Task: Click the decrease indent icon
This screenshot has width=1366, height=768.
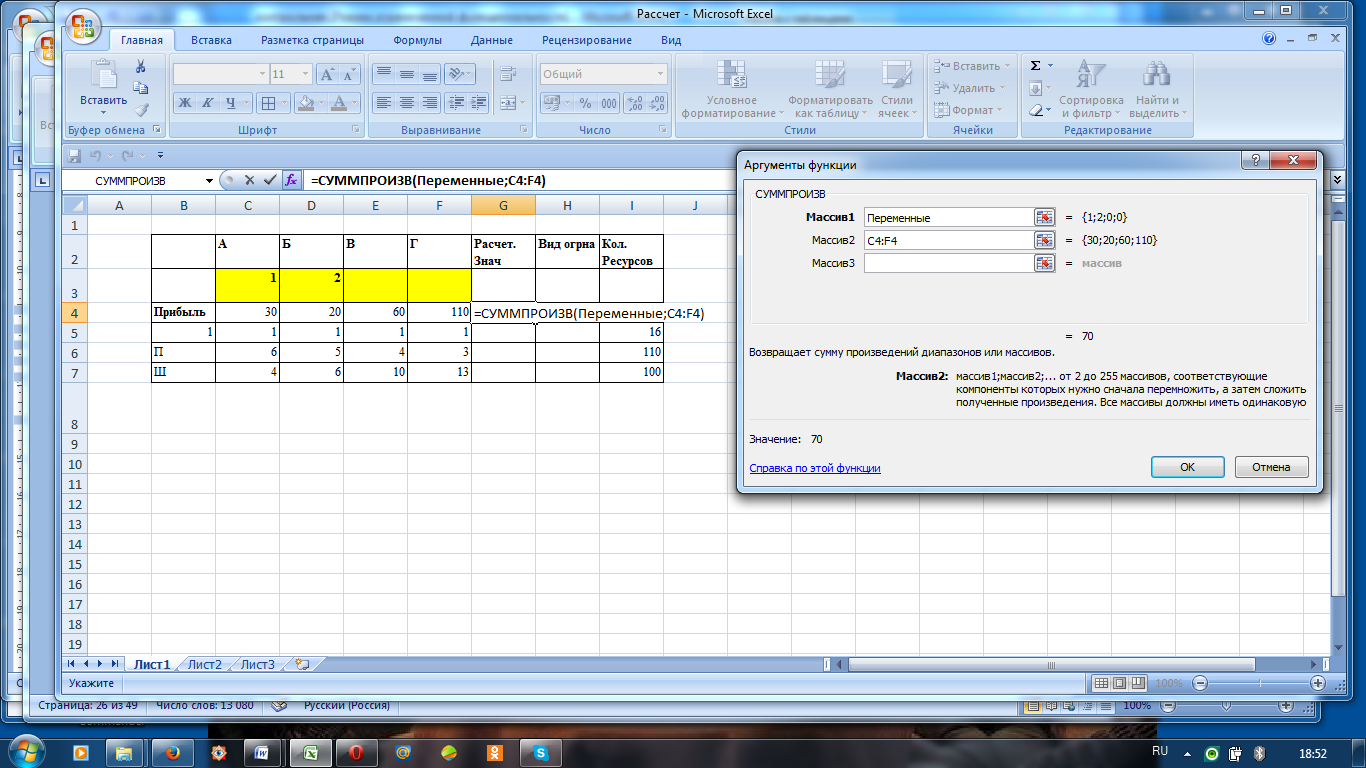Action: [455, 103]
